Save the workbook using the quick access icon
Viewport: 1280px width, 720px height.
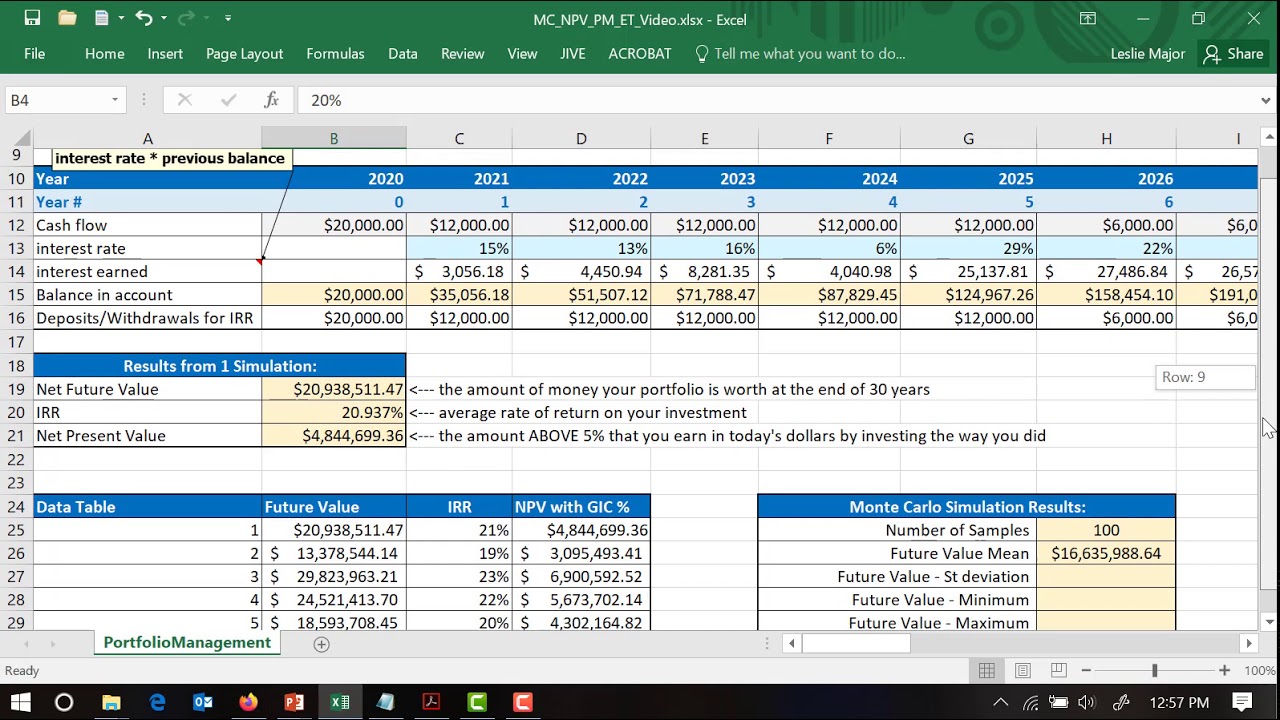point(32,18)
